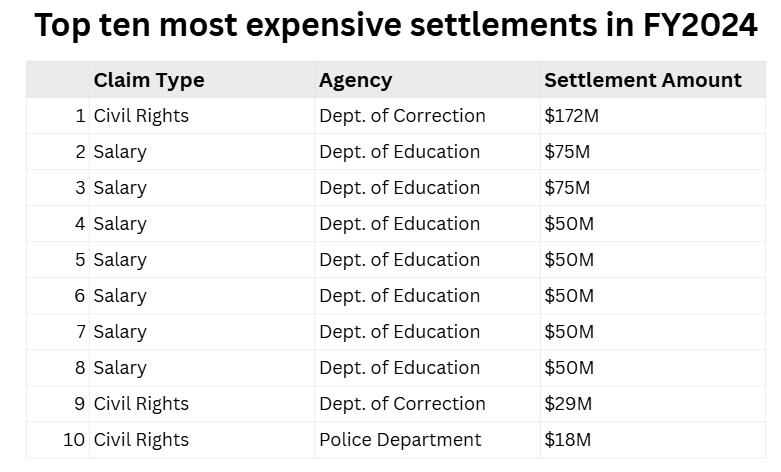Click the chart title about FY2024 settlements

(x=396, y=27)
